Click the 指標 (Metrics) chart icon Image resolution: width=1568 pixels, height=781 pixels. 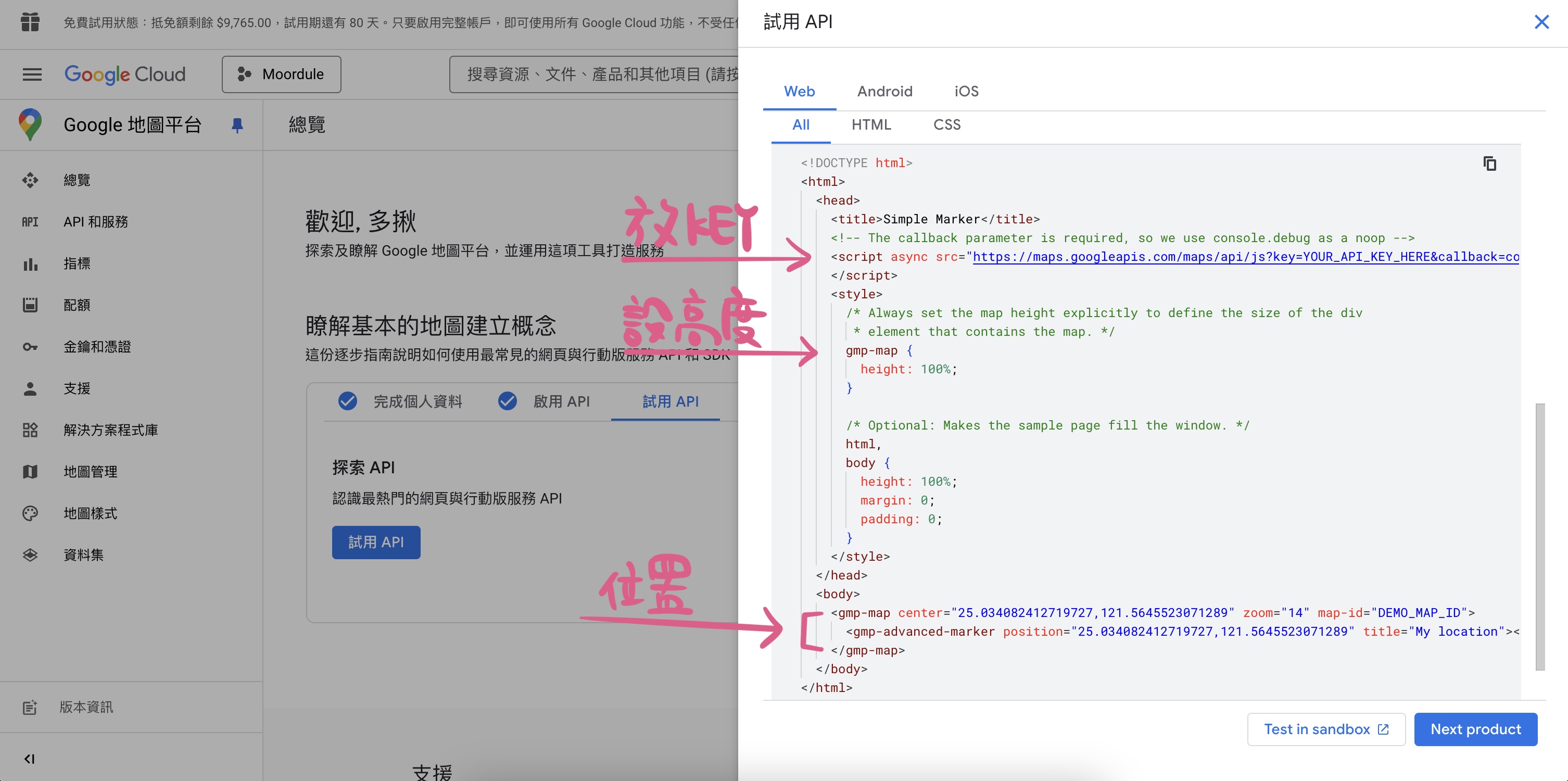pyautogui.click(x=29, y=264)
